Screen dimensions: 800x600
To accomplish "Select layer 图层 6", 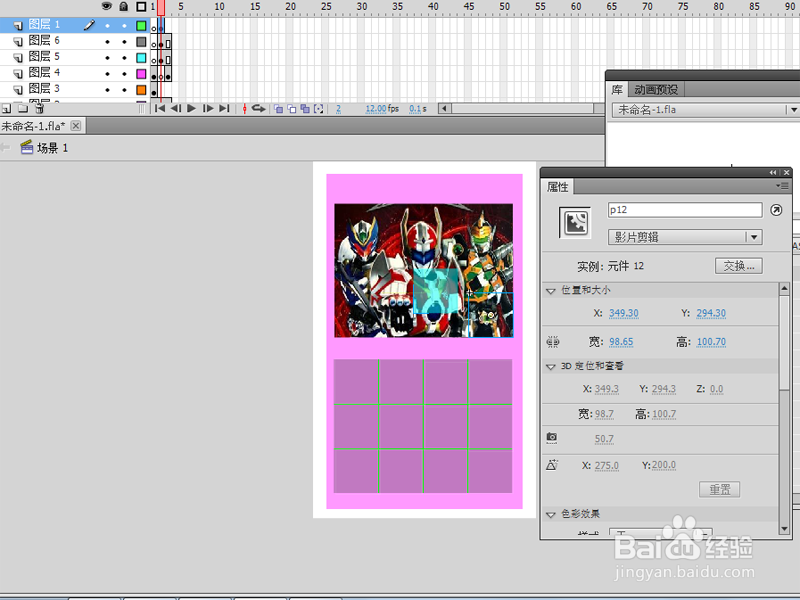I will click(x=44, y=40).
